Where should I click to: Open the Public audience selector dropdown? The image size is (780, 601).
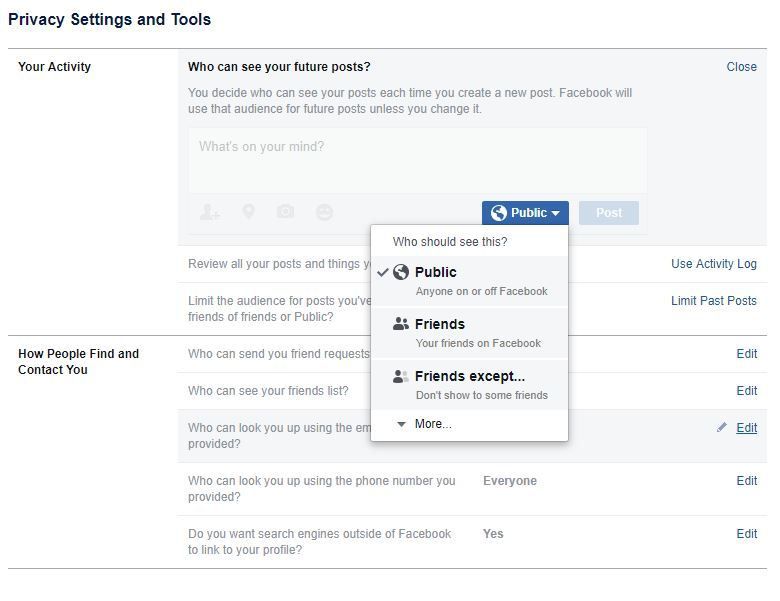(525, 213)
